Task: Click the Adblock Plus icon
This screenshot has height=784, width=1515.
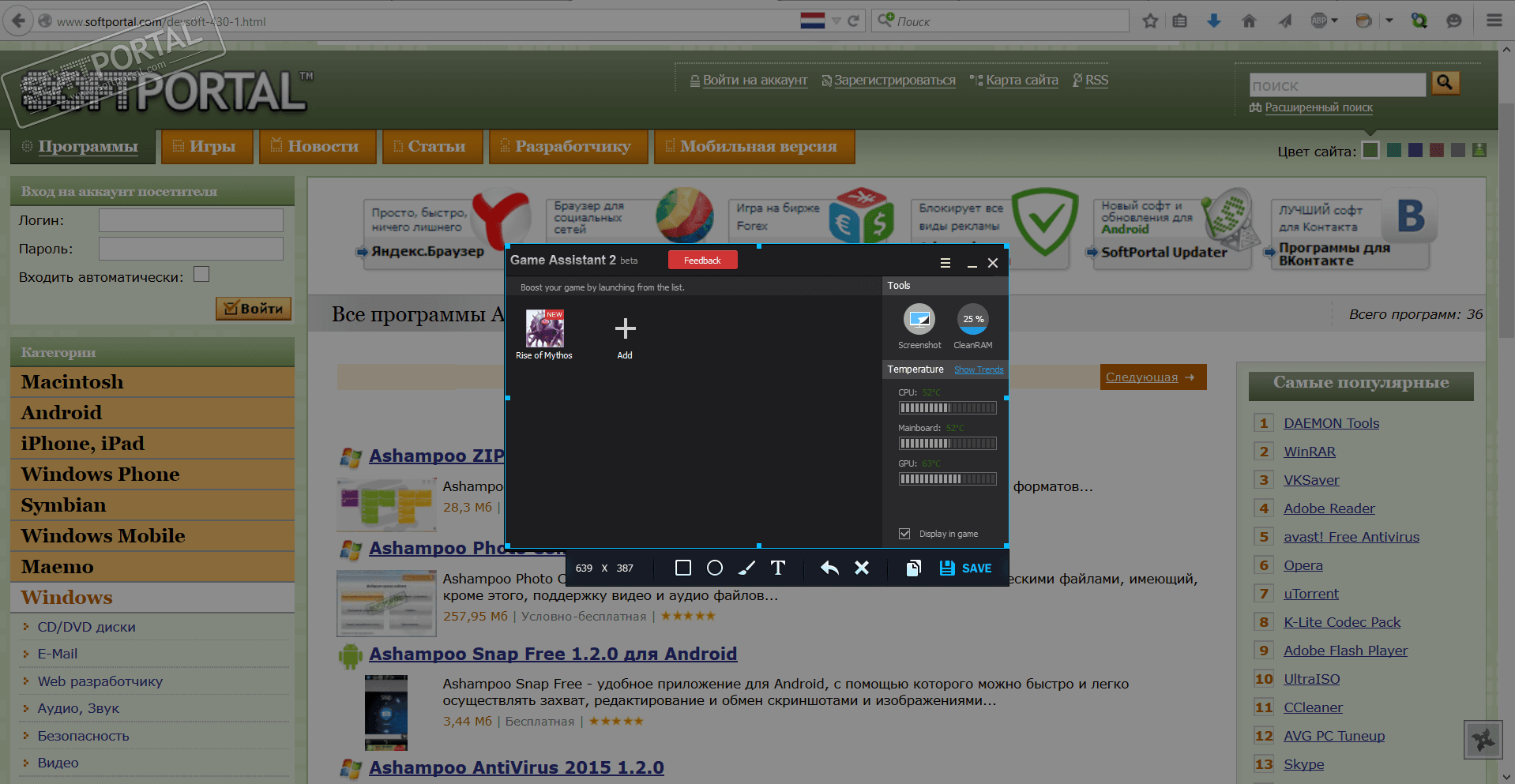Action: (1318, 21)
